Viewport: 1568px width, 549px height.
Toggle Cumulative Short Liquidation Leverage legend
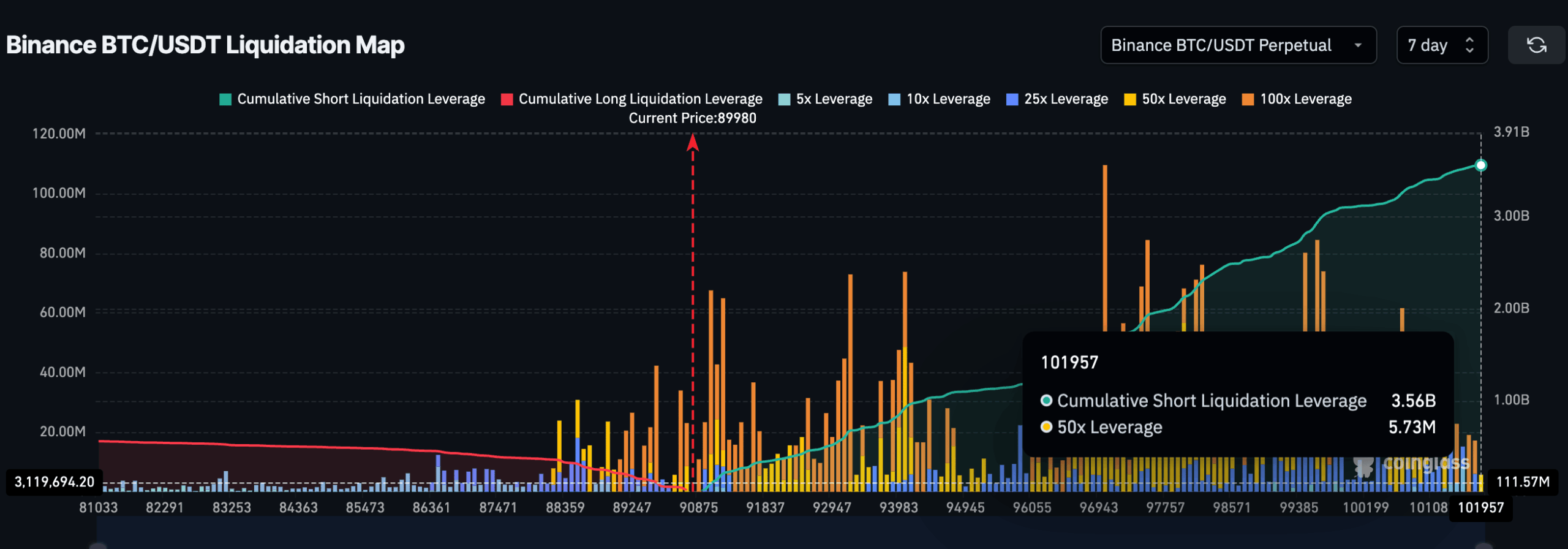tap(361, 99)
